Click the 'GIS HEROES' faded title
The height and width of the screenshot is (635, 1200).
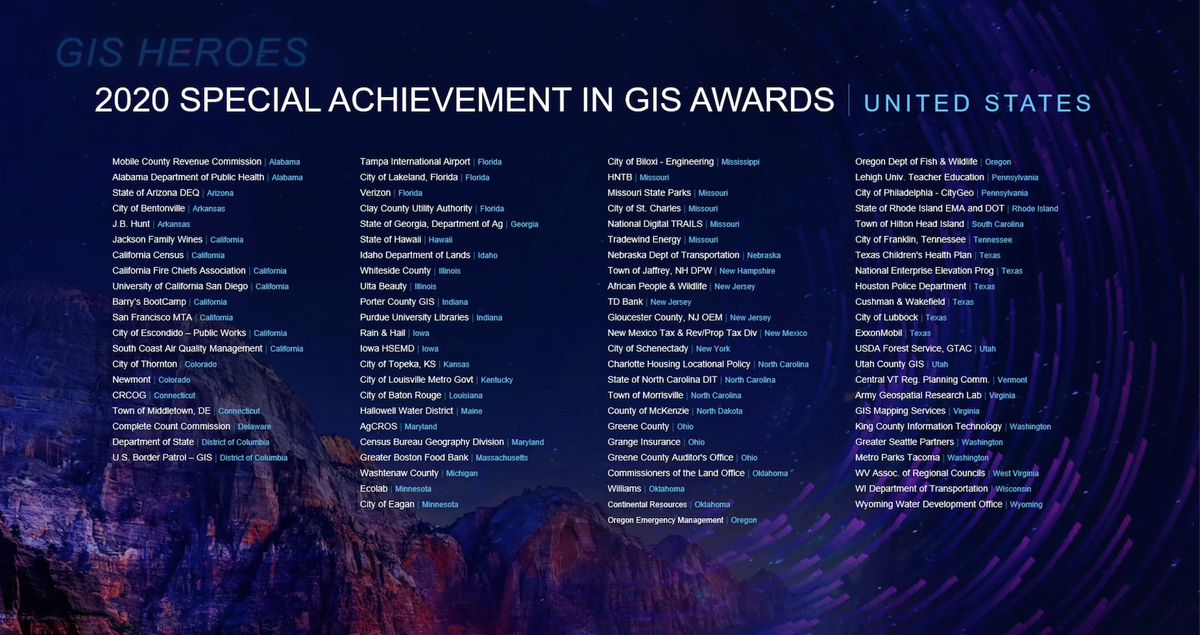[181, 52]
